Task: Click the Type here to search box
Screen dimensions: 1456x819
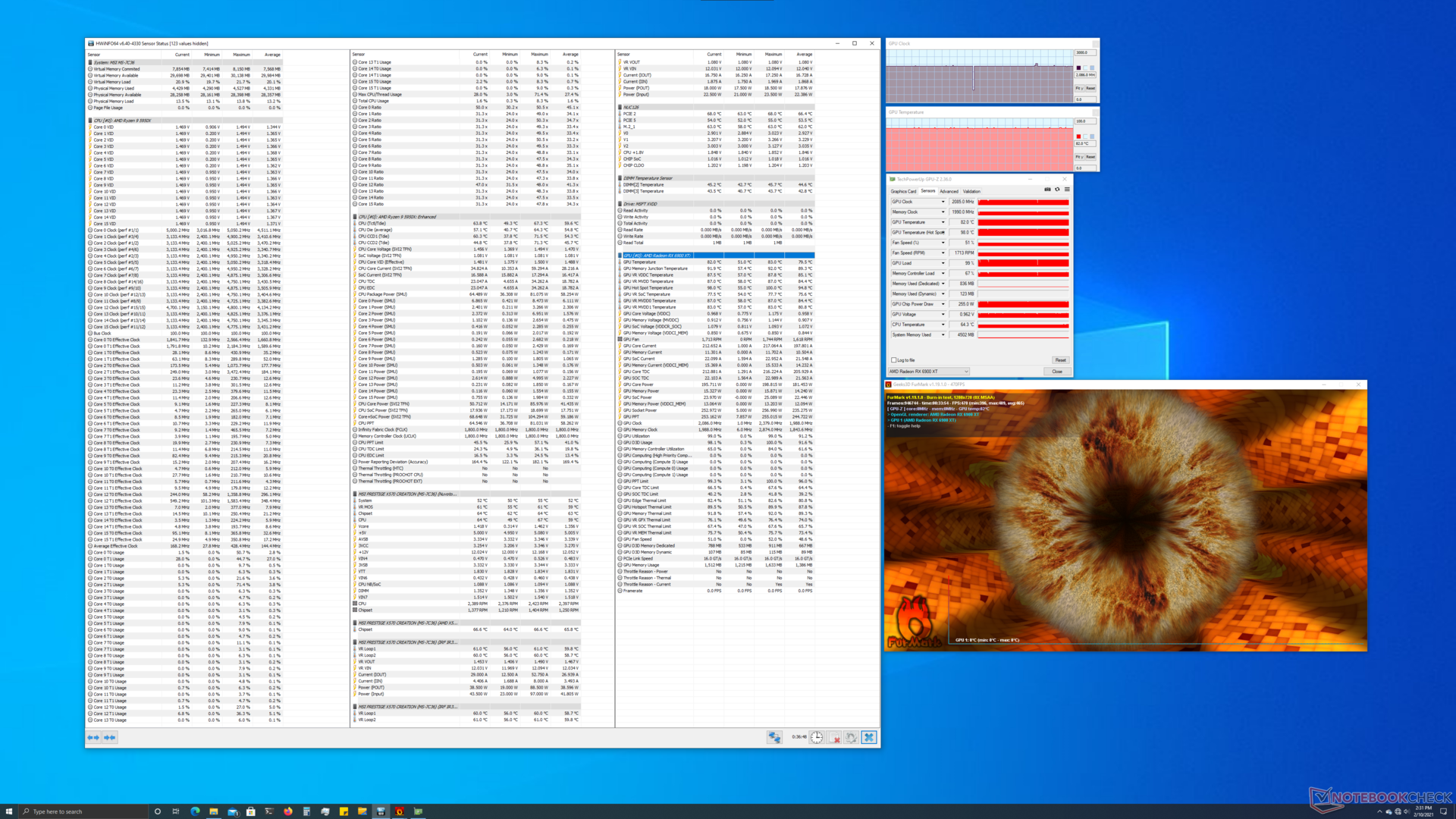Action: point(83,811)
